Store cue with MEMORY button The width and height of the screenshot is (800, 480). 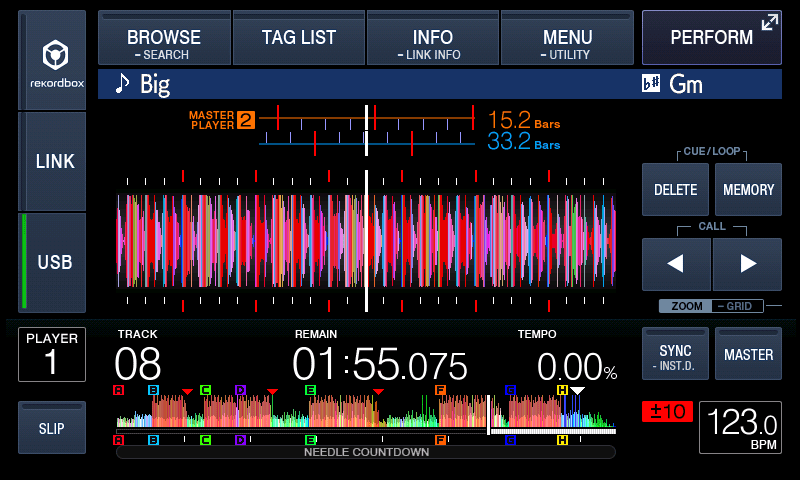pos(748,190)
